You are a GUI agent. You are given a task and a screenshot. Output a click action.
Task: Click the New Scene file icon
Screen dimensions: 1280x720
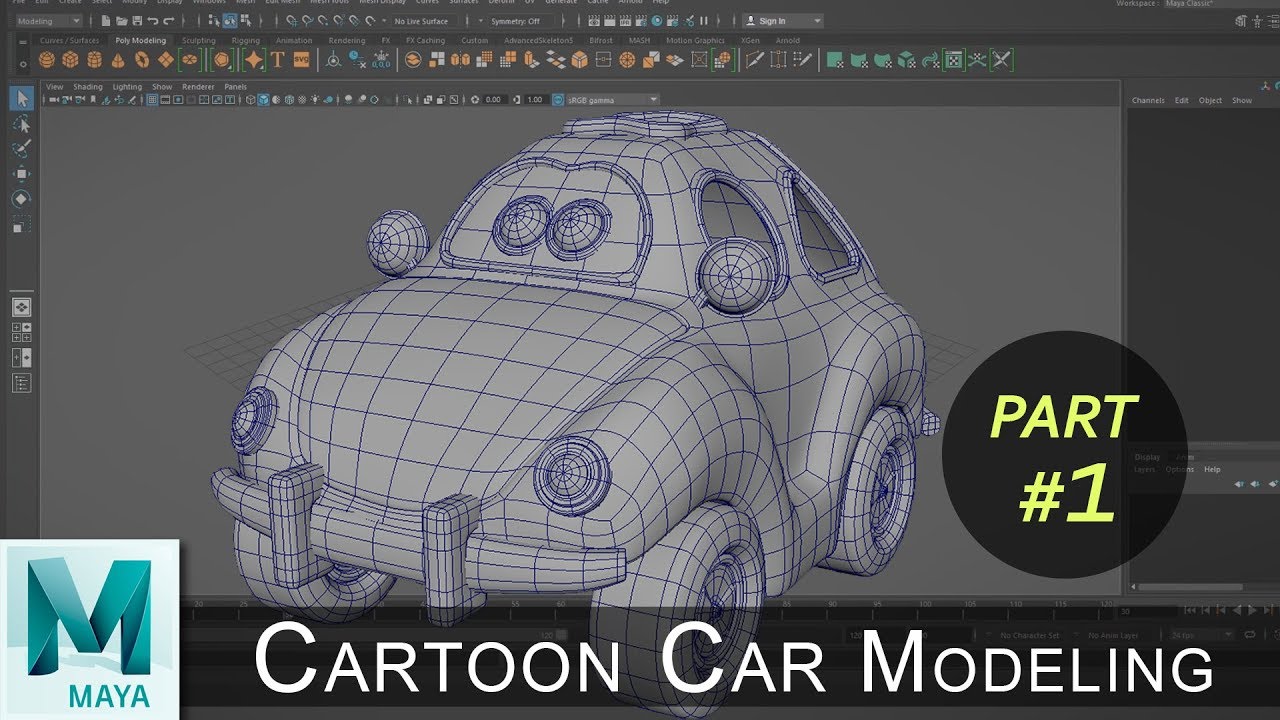tap(106, 20)
